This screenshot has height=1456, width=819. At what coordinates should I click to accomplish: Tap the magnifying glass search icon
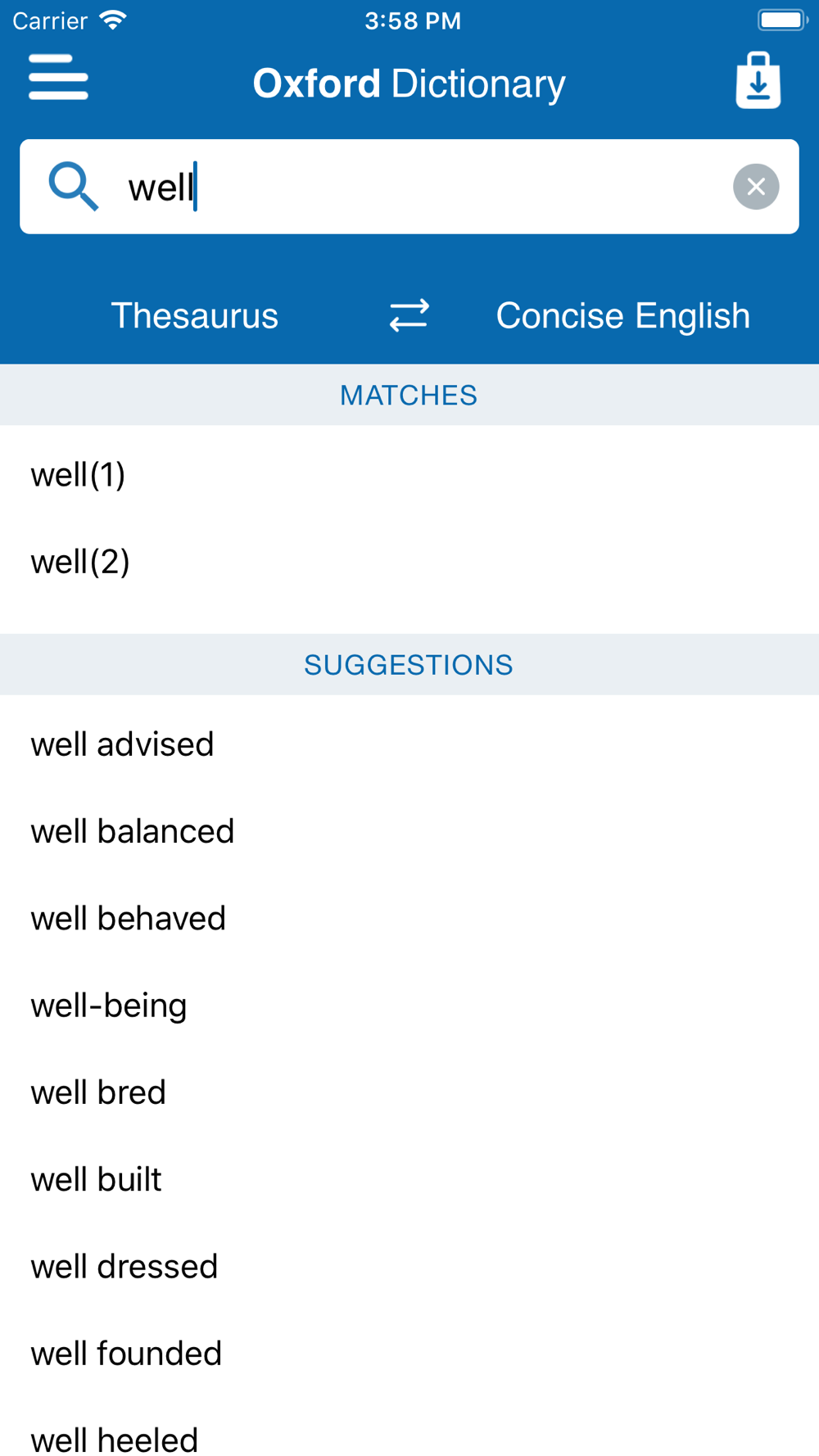pos(74,187)
